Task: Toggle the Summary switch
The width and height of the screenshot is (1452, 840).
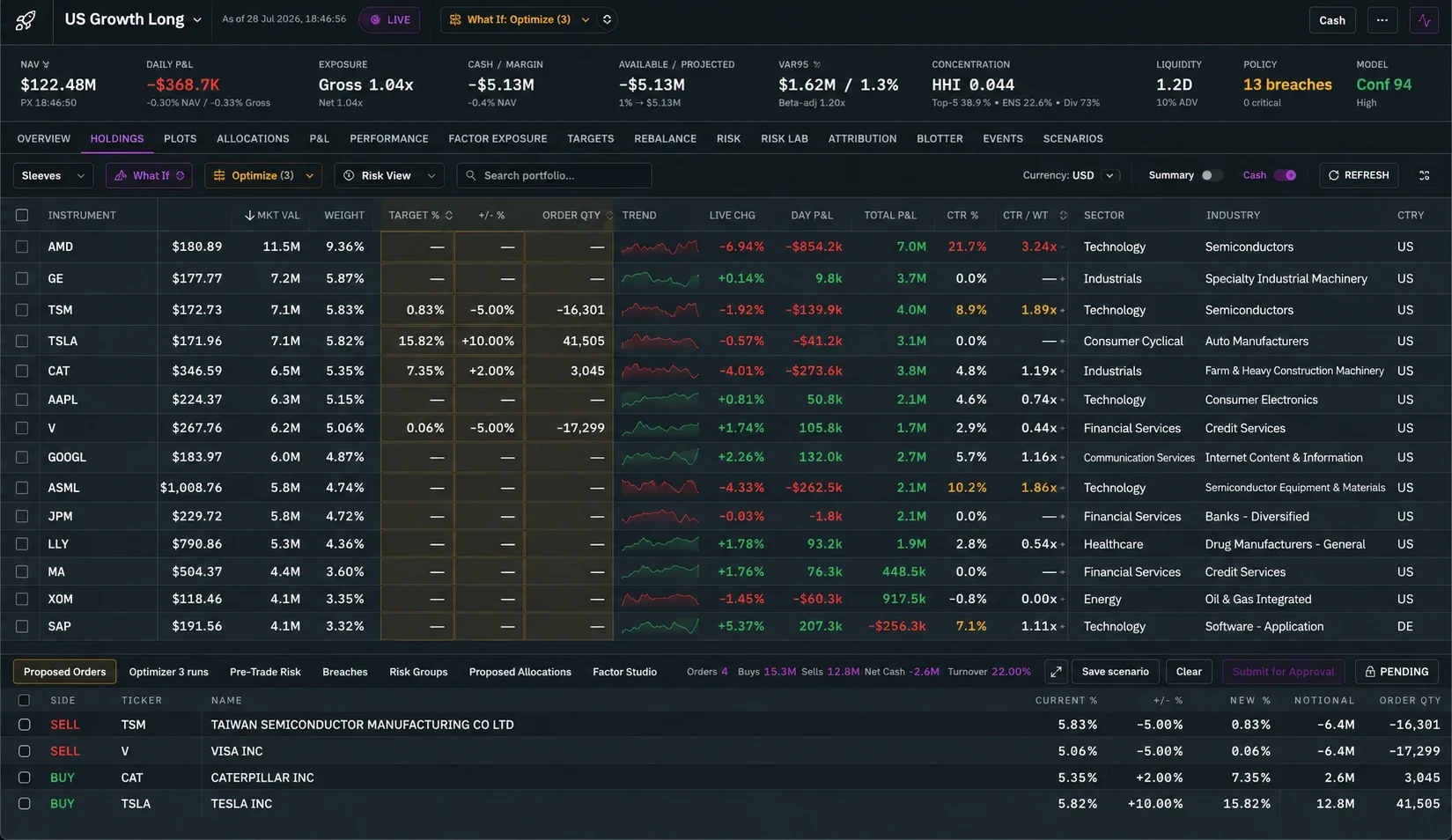Action: tap(1211, 175)
